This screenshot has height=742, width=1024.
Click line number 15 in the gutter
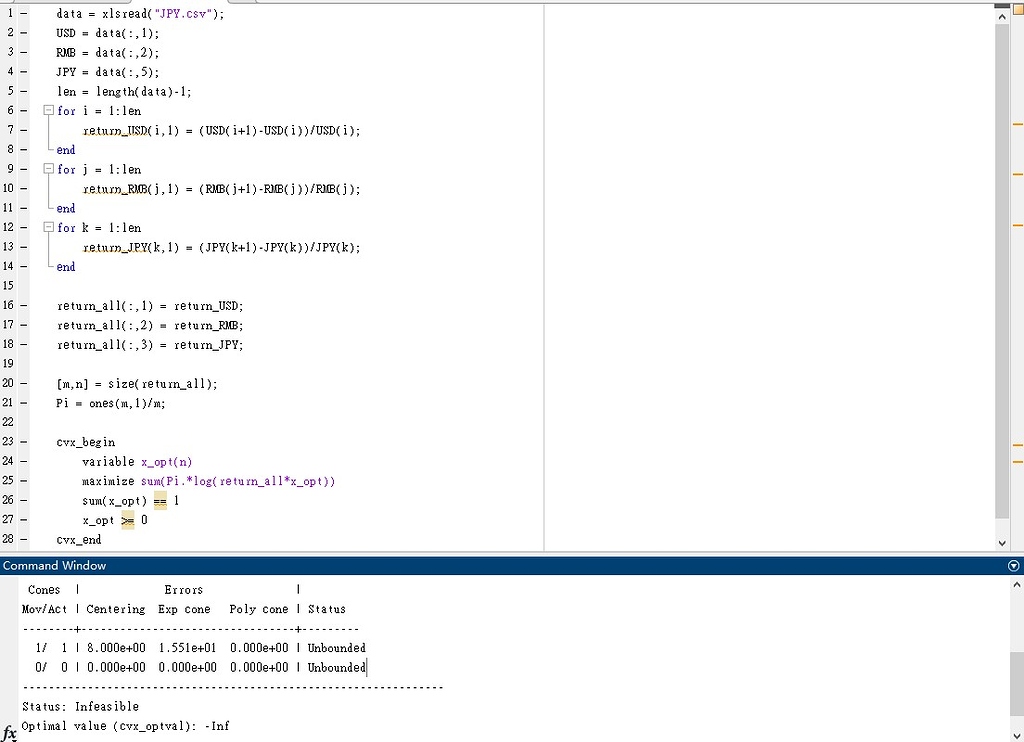coord(8,285)
